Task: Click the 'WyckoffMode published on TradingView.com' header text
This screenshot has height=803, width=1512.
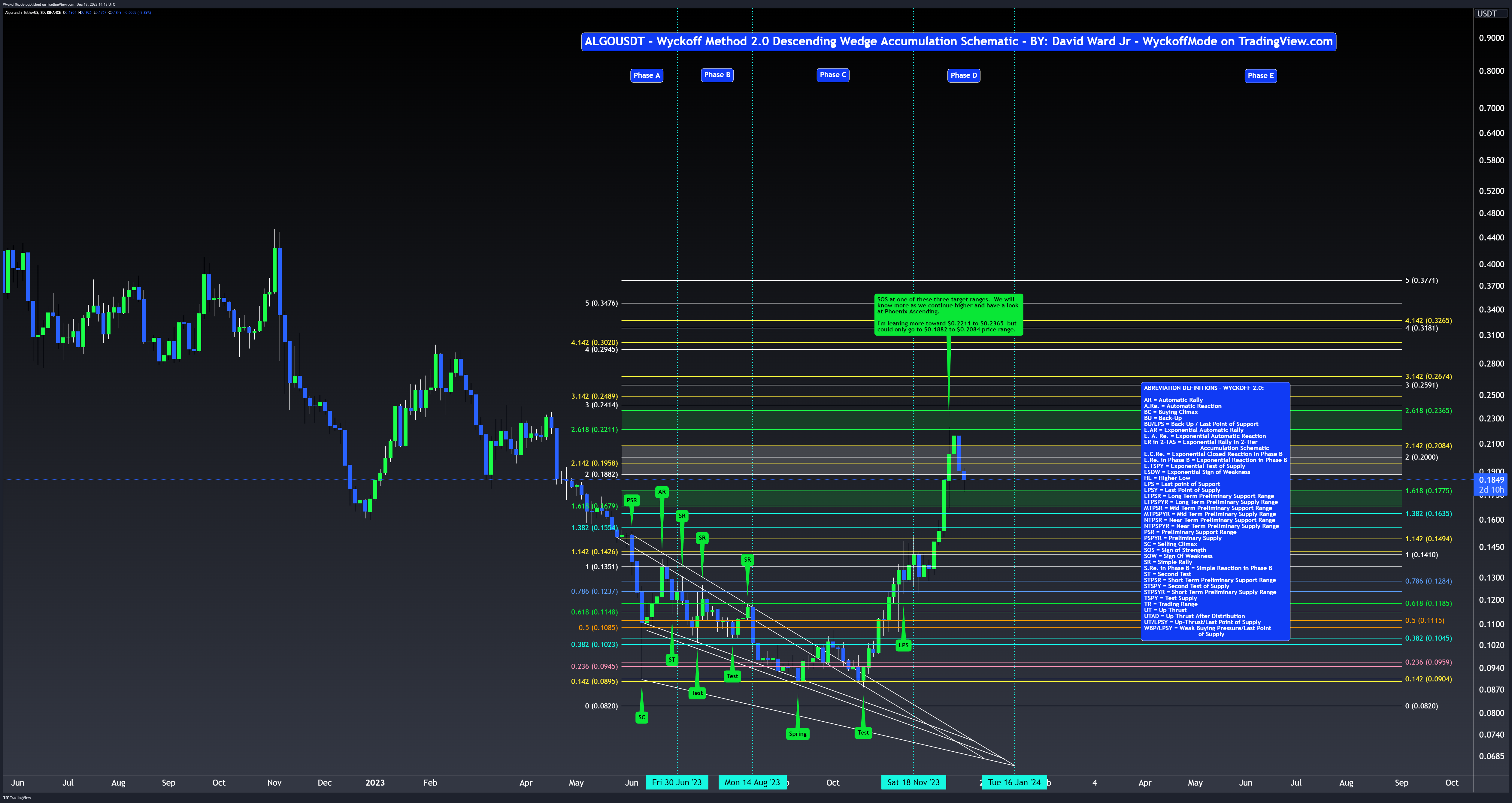Action: tap(59, 4)
